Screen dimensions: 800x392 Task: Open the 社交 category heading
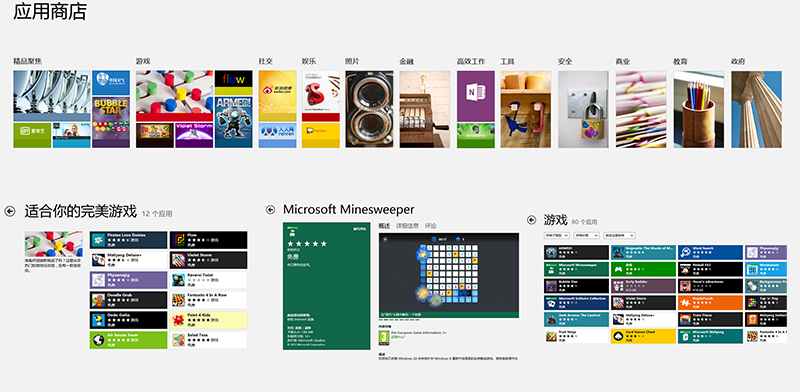[x=266, y=61]
